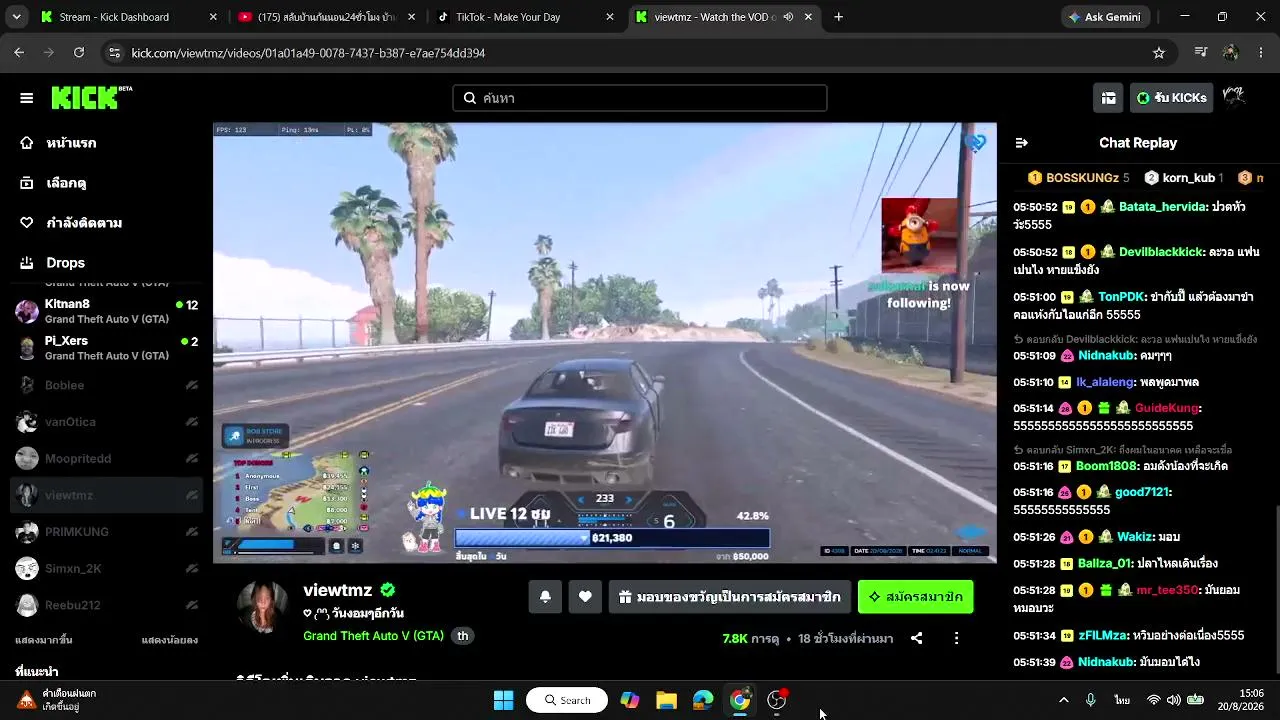Image resolution: width=1280 pixels, height=720 pixels.
Task: Toggle notification bell for viewtmz
Action: click(545, 597)
